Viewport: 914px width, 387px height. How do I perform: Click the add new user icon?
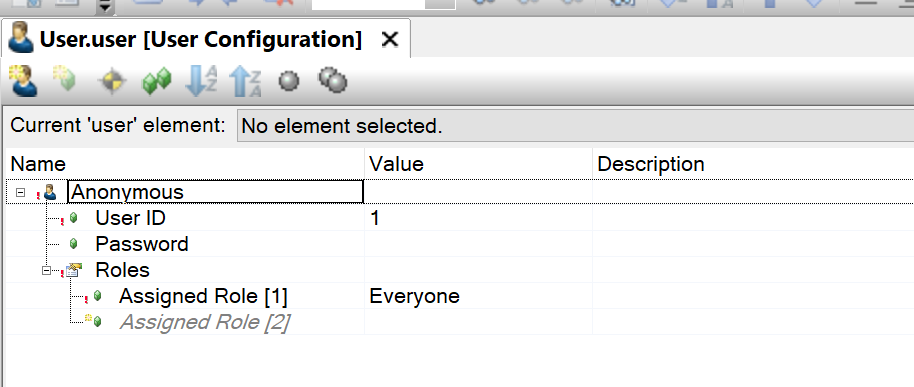tap(23, 81)
